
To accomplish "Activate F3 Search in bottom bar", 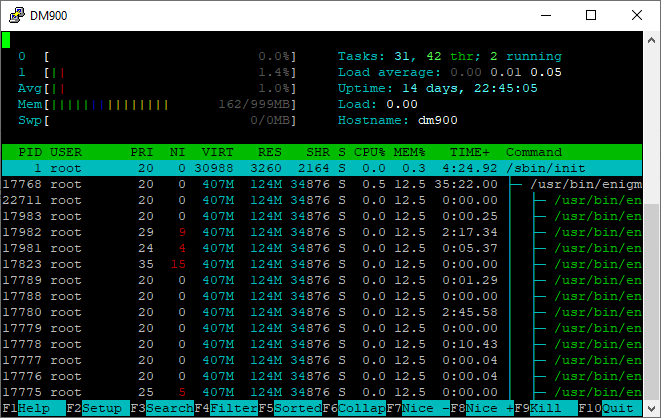I will (167, 409).
